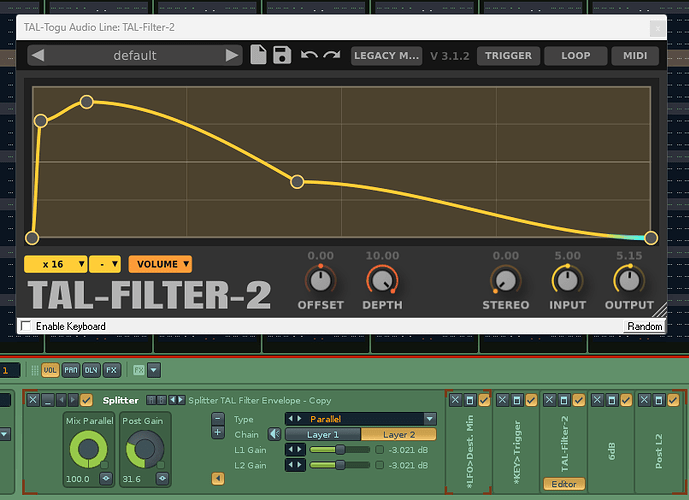Collapse Splitter chain with orange arrow button
Screen dimensions: 689x500
pyautogui.click(x=218, y=478)
